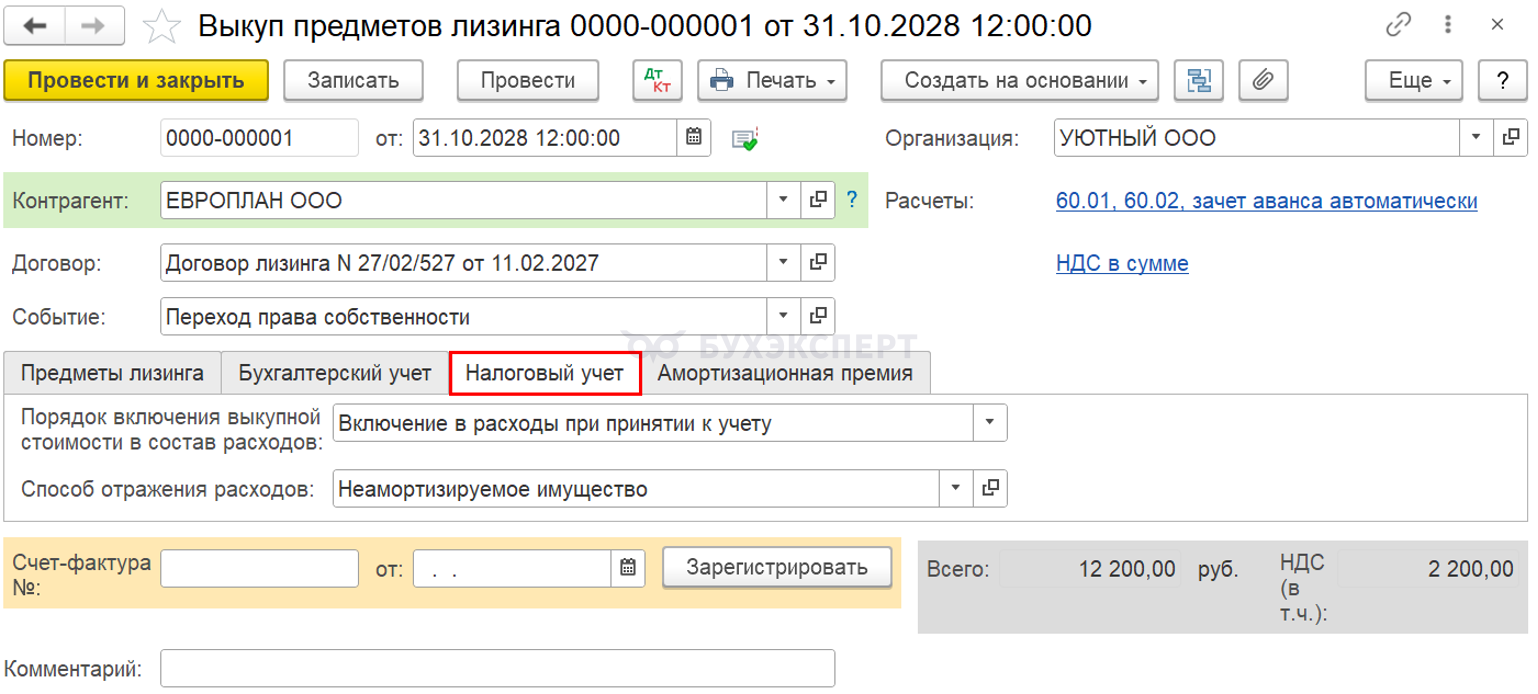
Task: Click Зарегистрировать invoice button
Action: (x=777, y=567)
